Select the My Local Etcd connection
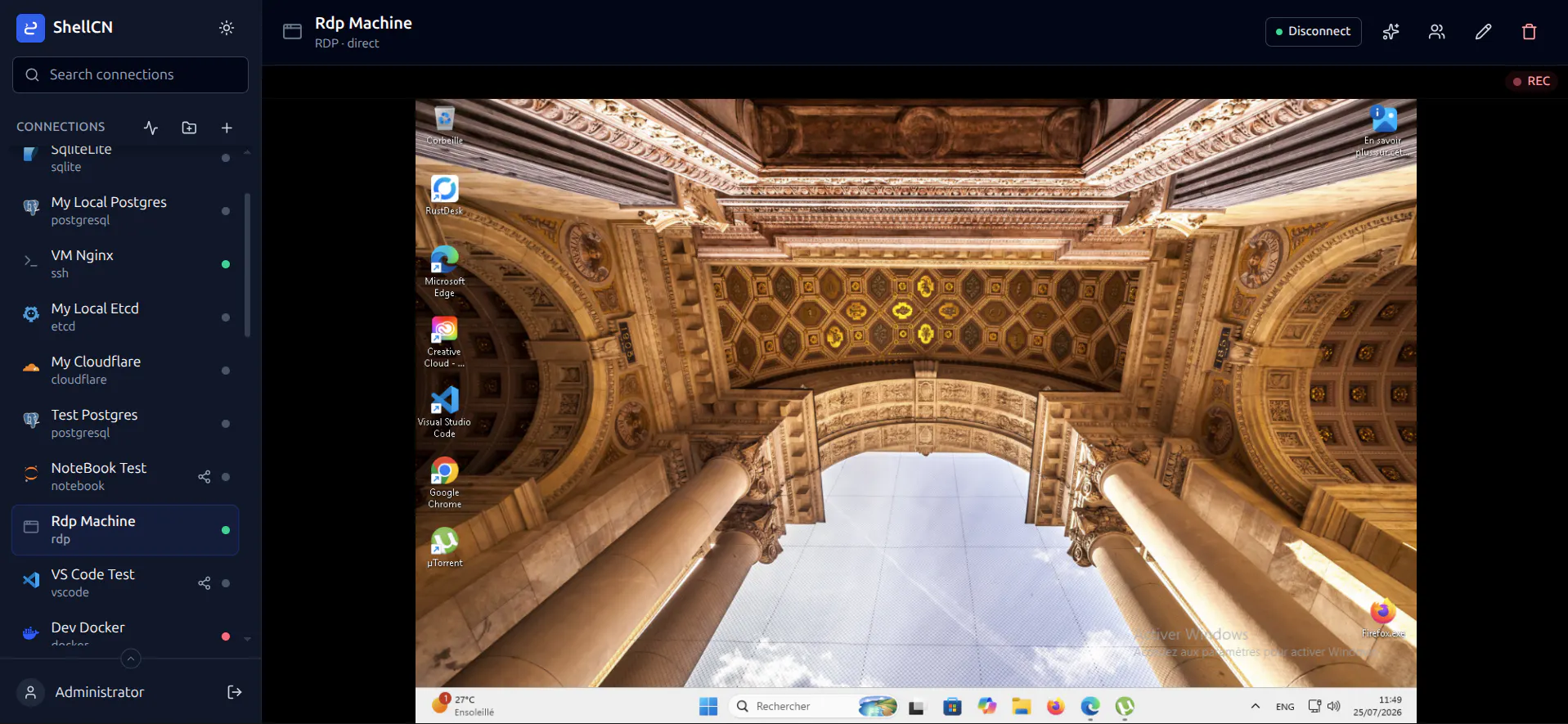1568x724 pixels. pos(125,317)
